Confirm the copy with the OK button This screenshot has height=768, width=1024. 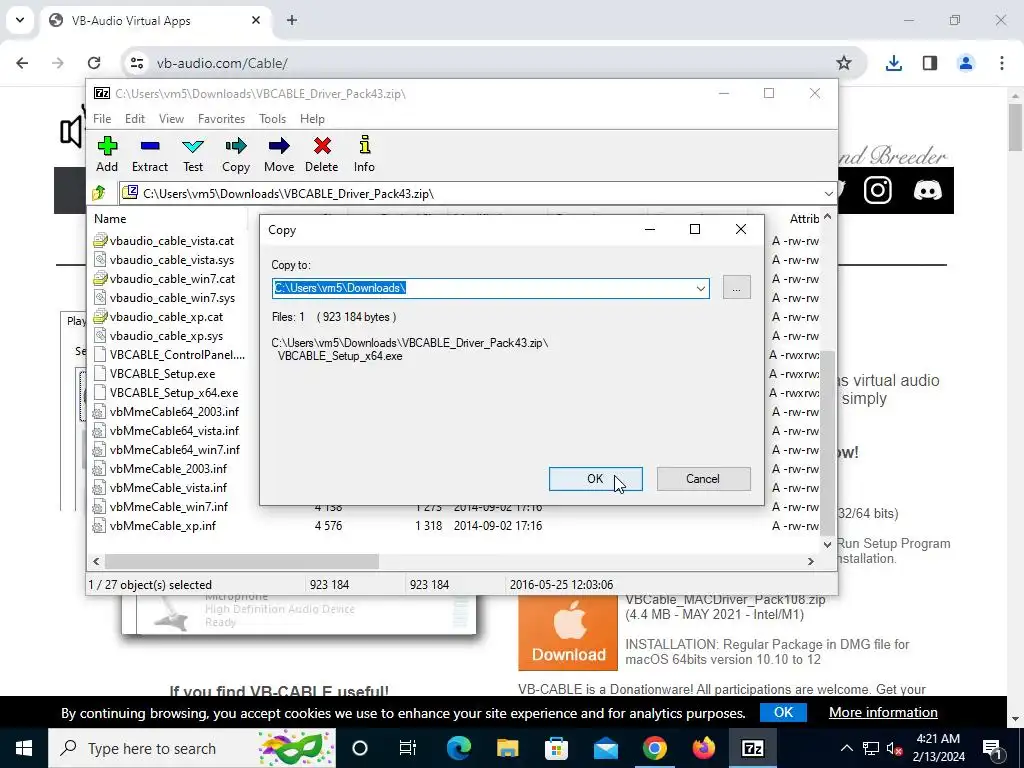pyautogui.click(x=596, y=479)
